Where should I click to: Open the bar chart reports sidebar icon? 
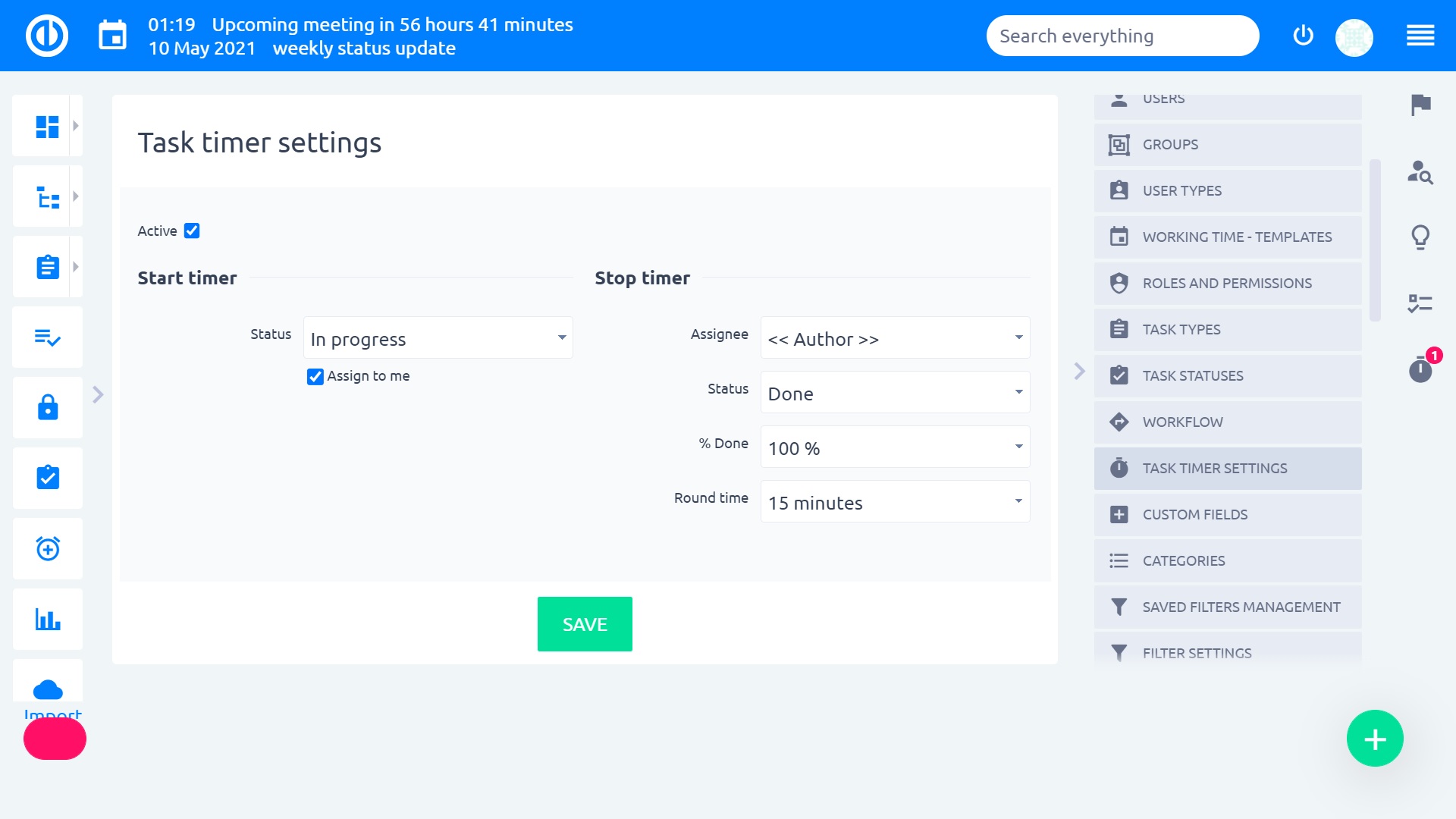tap(48, 620)
